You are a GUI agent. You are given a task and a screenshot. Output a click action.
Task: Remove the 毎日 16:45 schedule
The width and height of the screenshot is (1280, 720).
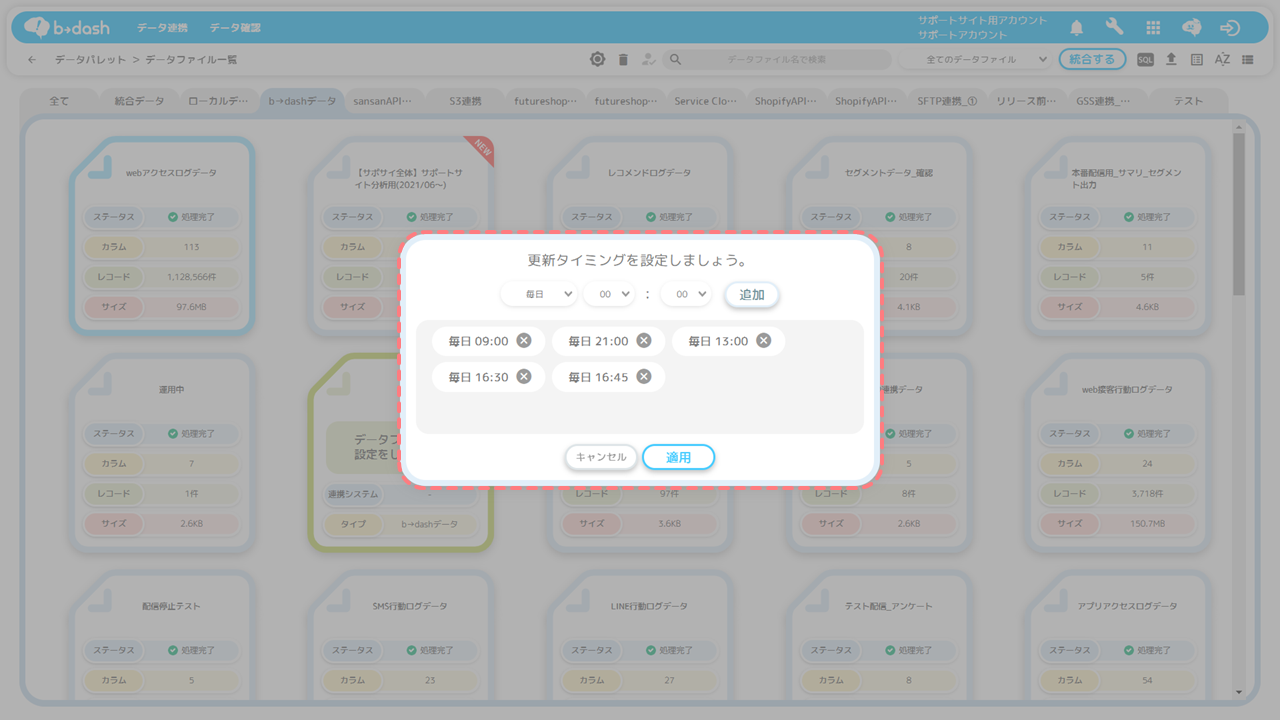[644, 377]
